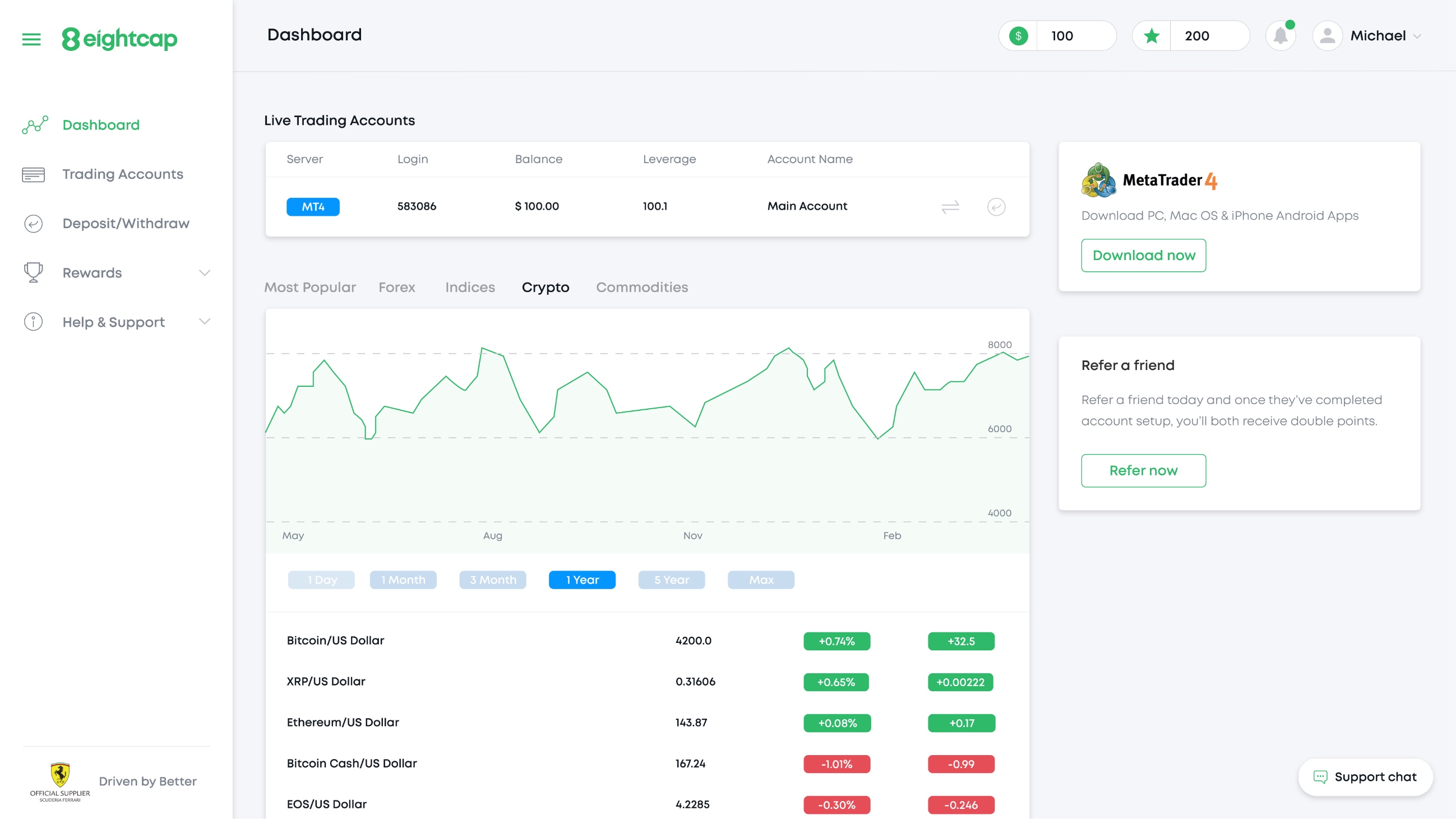Select the 1 Day chart range
Screen dimensions: 1456x819
pos(321,579)
